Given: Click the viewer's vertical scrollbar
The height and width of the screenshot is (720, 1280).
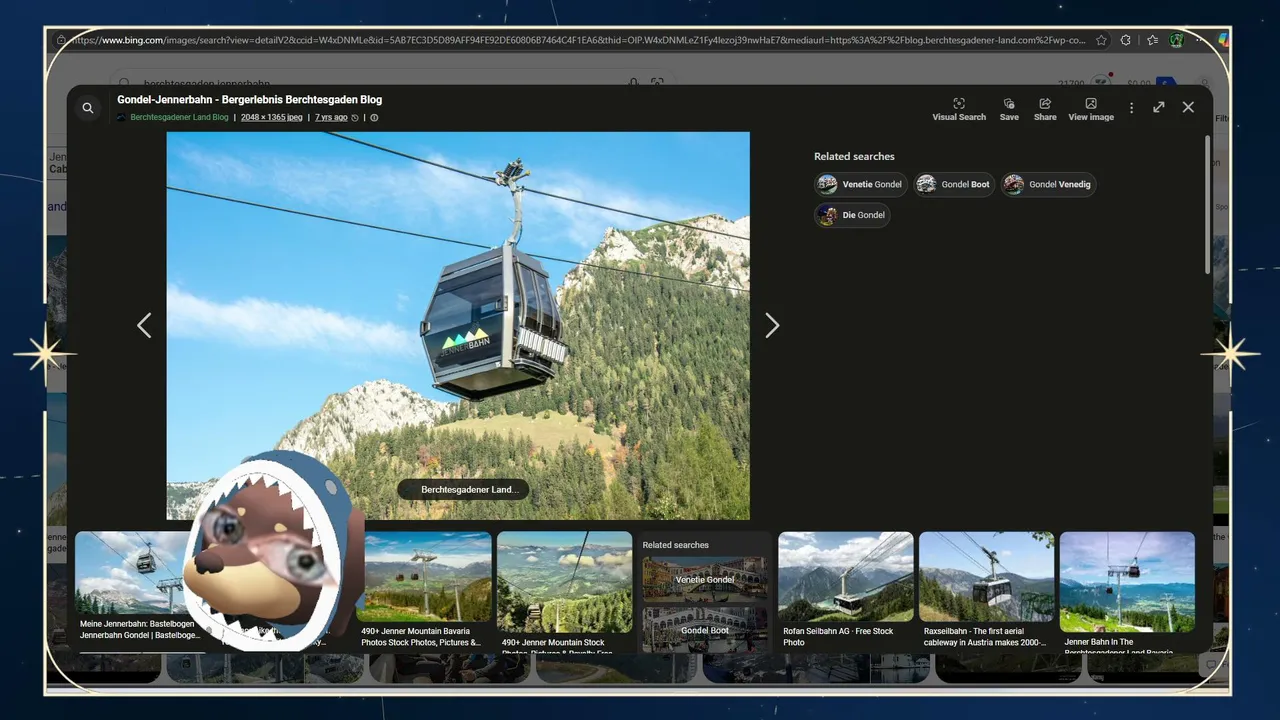Looking at the screenshot, I should 1207,205.
